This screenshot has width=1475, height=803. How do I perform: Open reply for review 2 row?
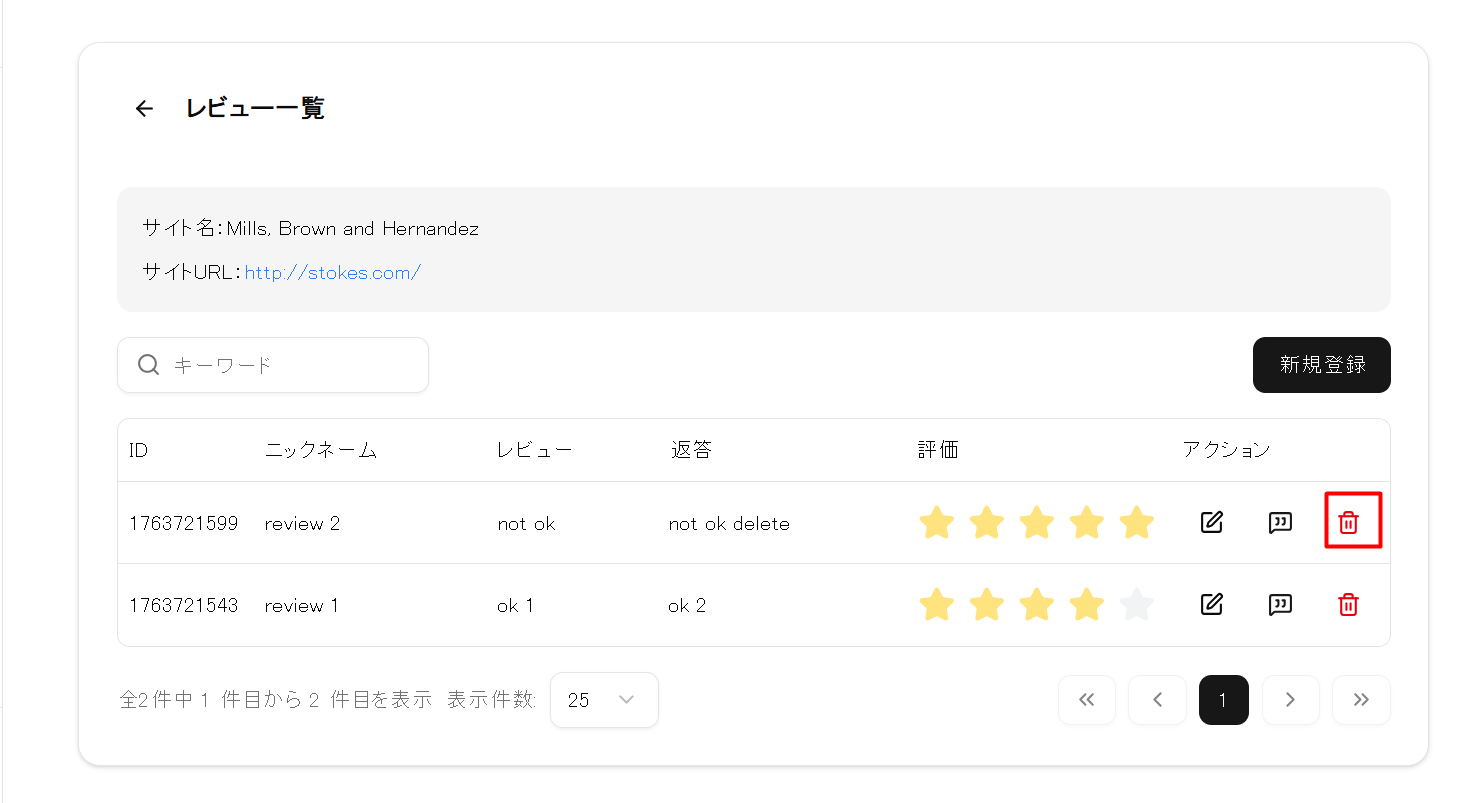1280,522
